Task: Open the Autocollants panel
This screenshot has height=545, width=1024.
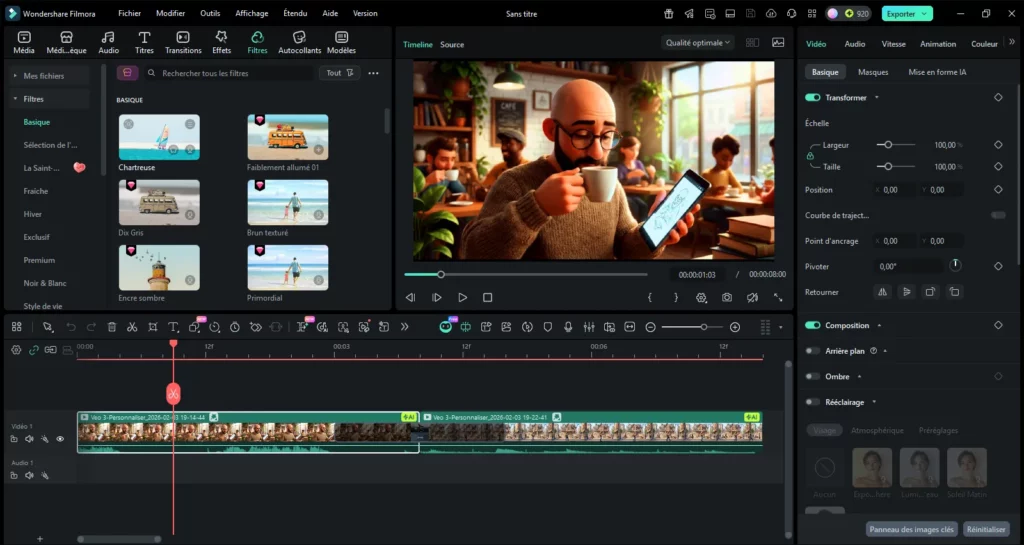Action: click(x=300, y=42)
